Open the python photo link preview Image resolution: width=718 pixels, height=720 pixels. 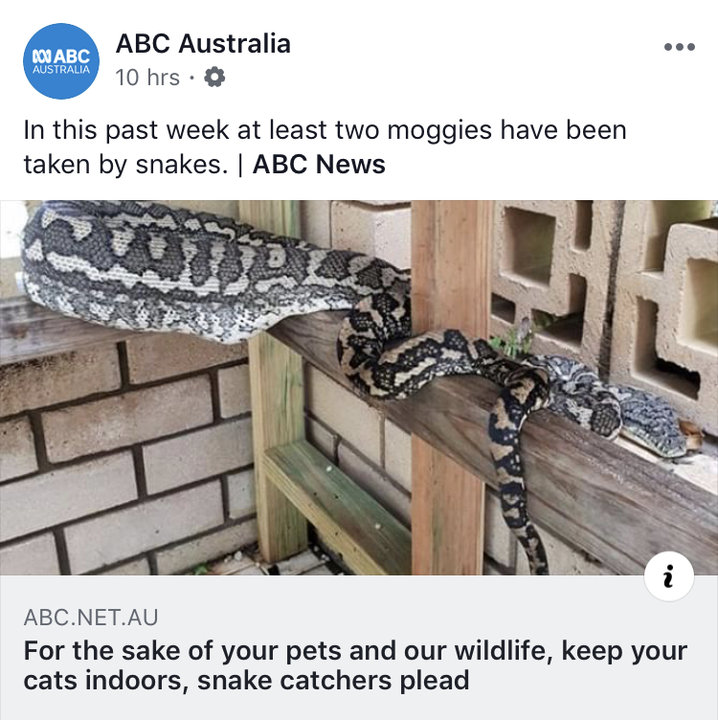tap(359, 388)
